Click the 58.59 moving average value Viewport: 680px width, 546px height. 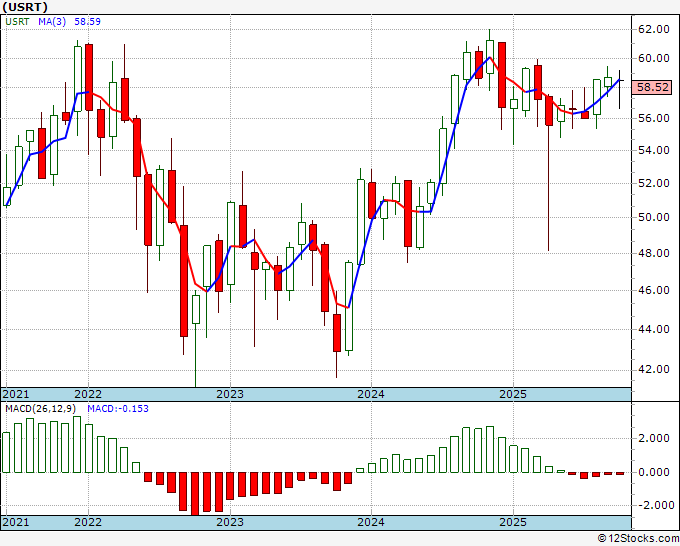(x=88, y=21)
